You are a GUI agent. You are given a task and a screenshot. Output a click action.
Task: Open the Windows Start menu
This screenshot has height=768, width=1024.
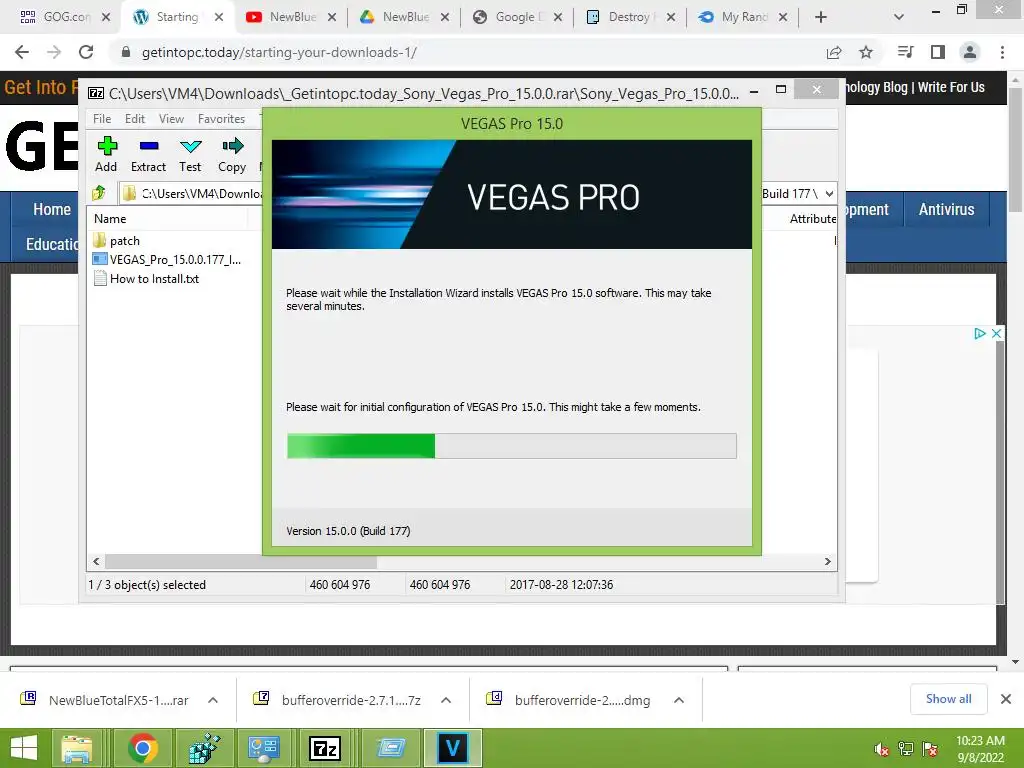point(24,748)
